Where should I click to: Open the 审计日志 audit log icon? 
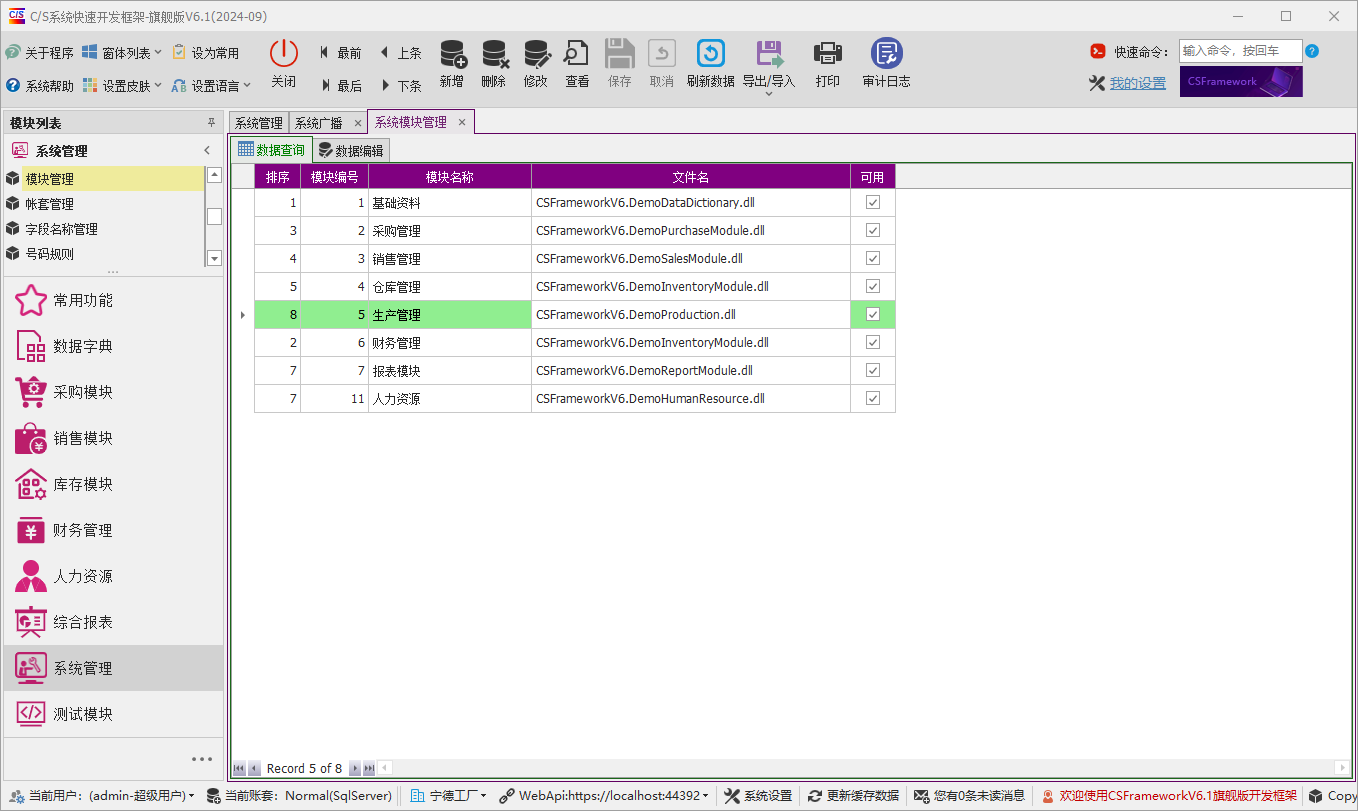click(x=886, y=54)
